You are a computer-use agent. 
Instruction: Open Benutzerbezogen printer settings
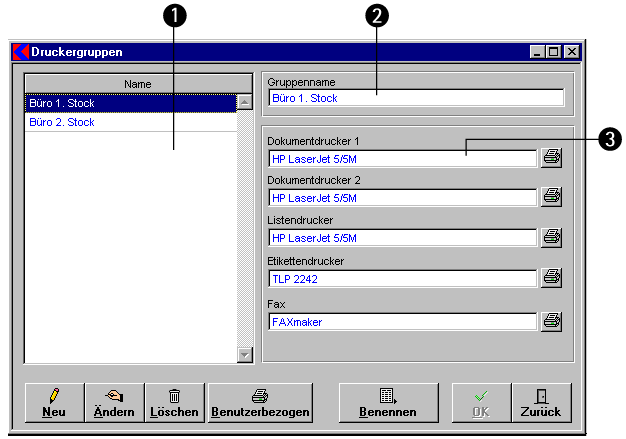pos(260,402)
